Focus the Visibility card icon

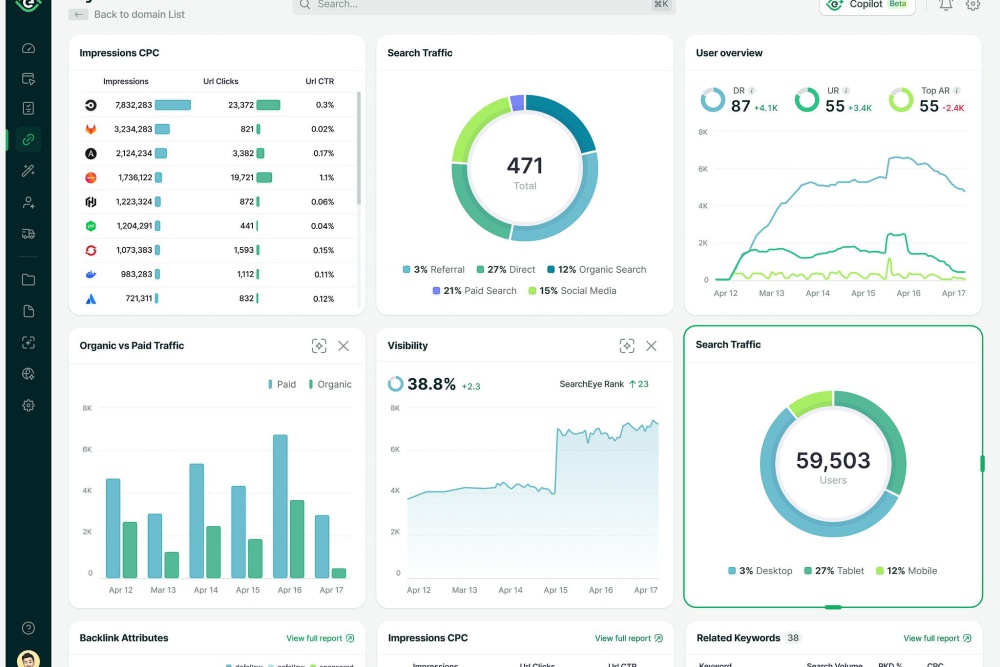coord(627,346)
